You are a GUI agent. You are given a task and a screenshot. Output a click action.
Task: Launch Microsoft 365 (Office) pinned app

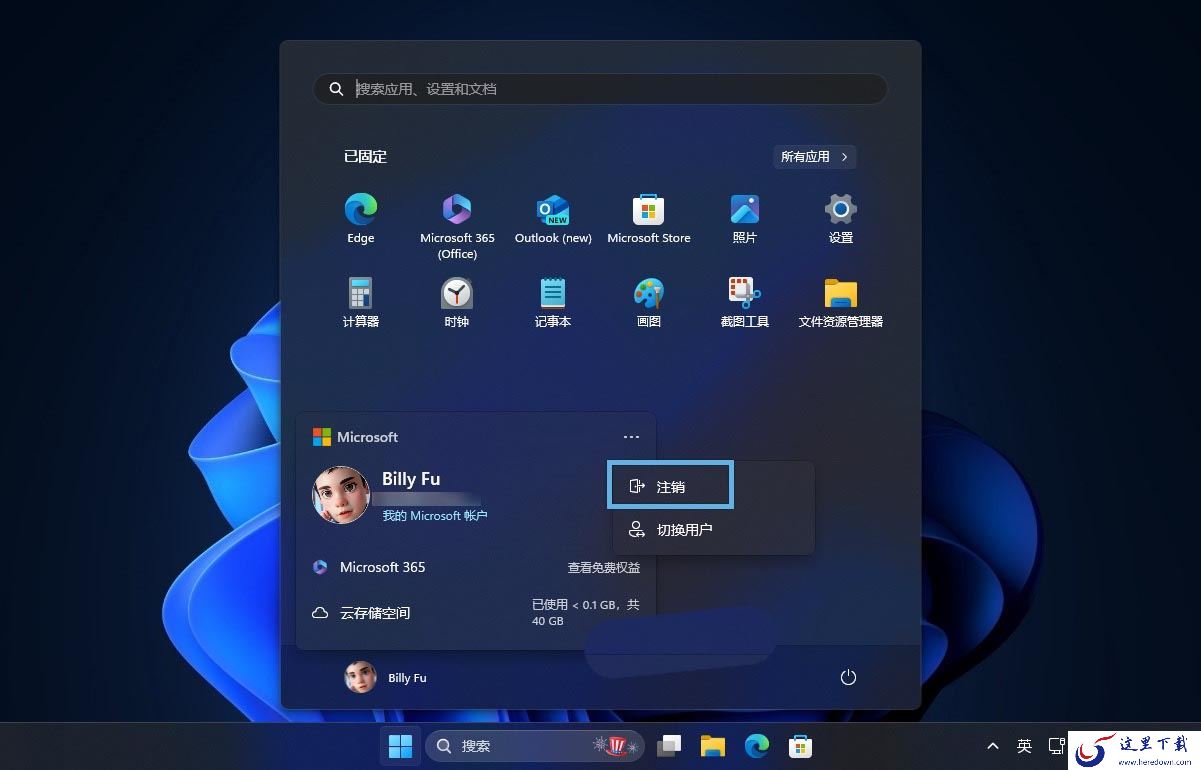coord(457,226)
